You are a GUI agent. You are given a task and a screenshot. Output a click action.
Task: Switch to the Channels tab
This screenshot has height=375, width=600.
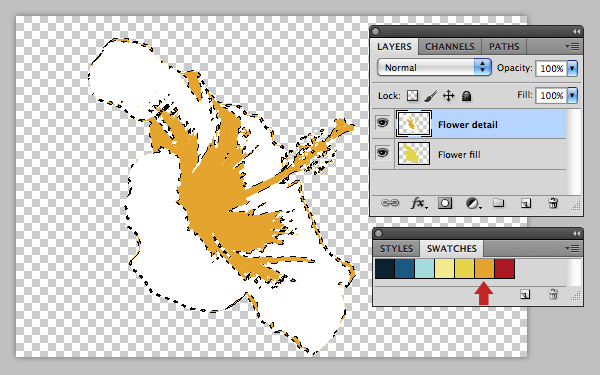(x=450, y=47)
